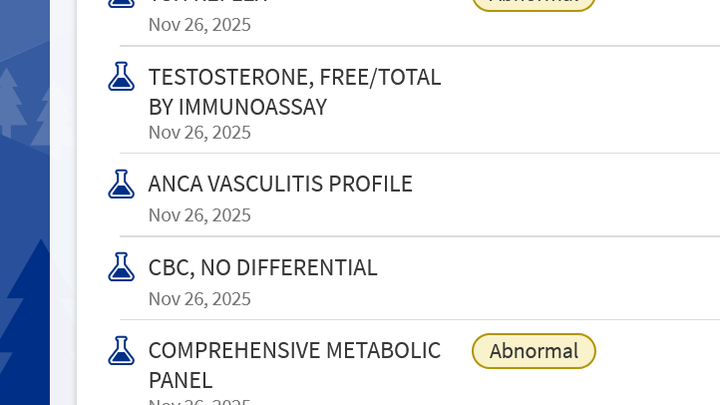Image resolution: width=720 pixels, height=405 pixels.
Task: Open the Comprehensive Metabolic Panel result
Action: [x=294, y=364]
